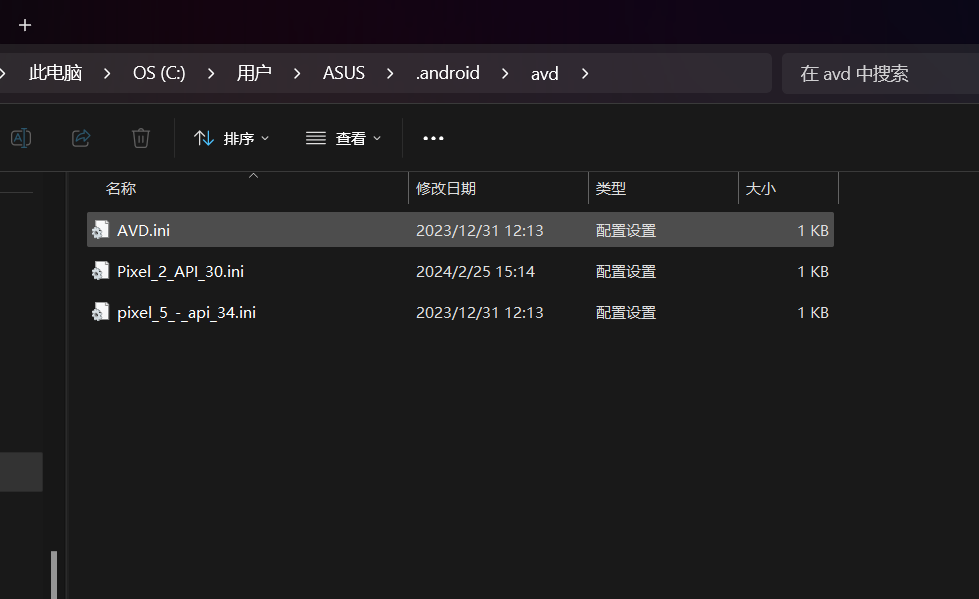Expand the chevron after avd
Screen dimensions: 979x599
point(585,74)
